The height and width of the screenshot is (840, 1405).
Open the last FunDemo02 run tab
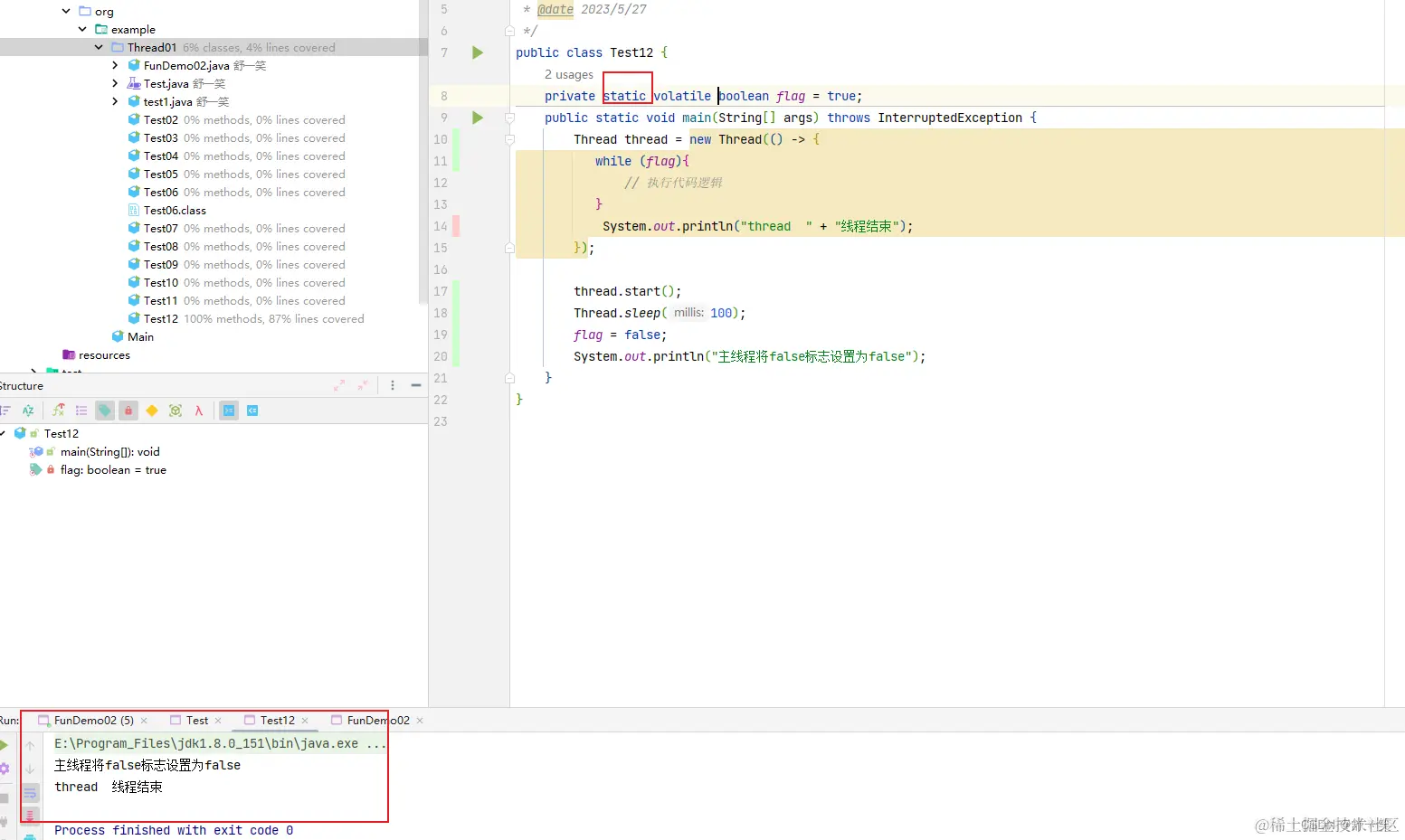(378, 721)
